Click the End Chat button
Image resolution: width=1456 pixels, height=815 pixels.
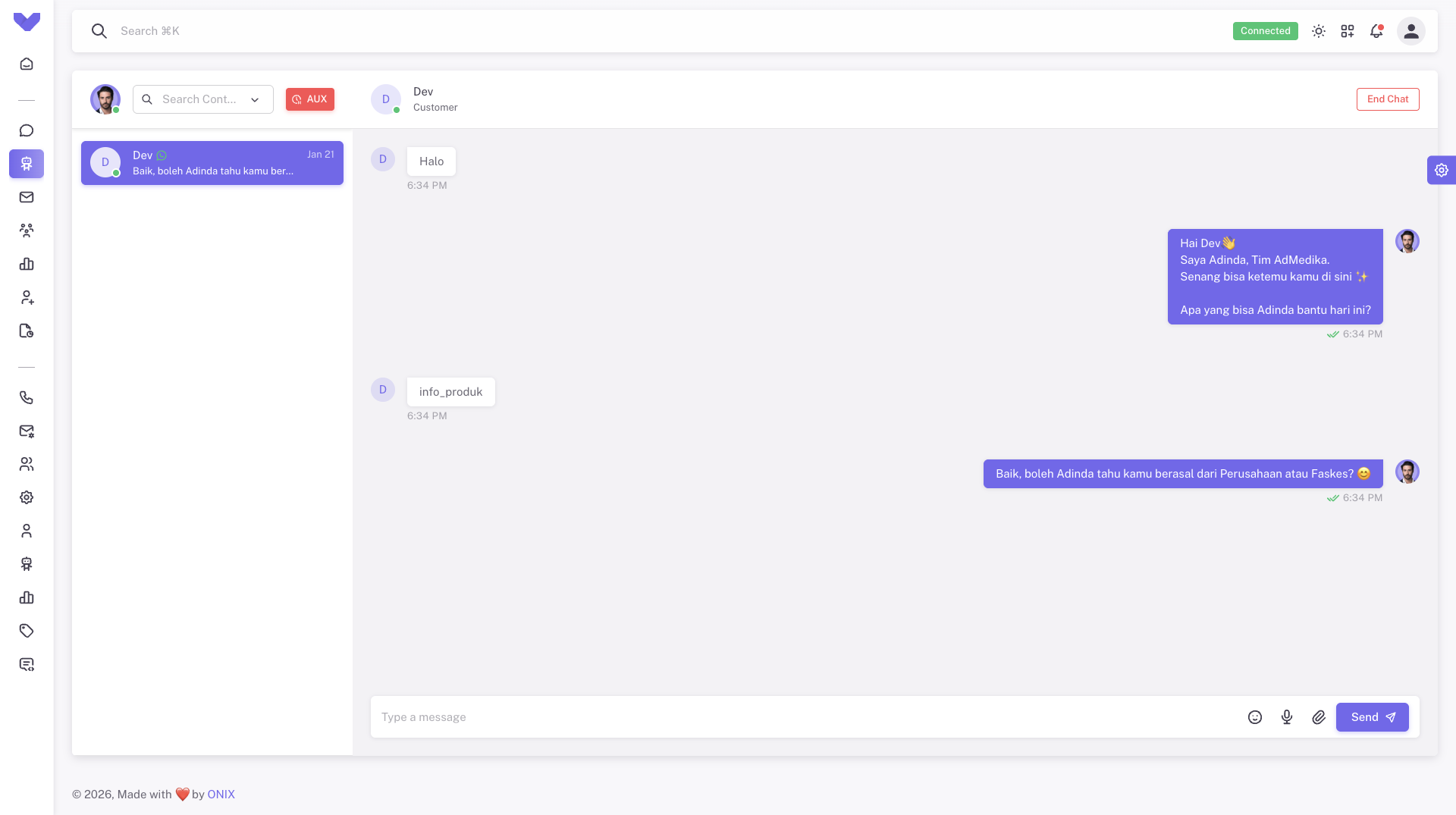pos(1387,99)
